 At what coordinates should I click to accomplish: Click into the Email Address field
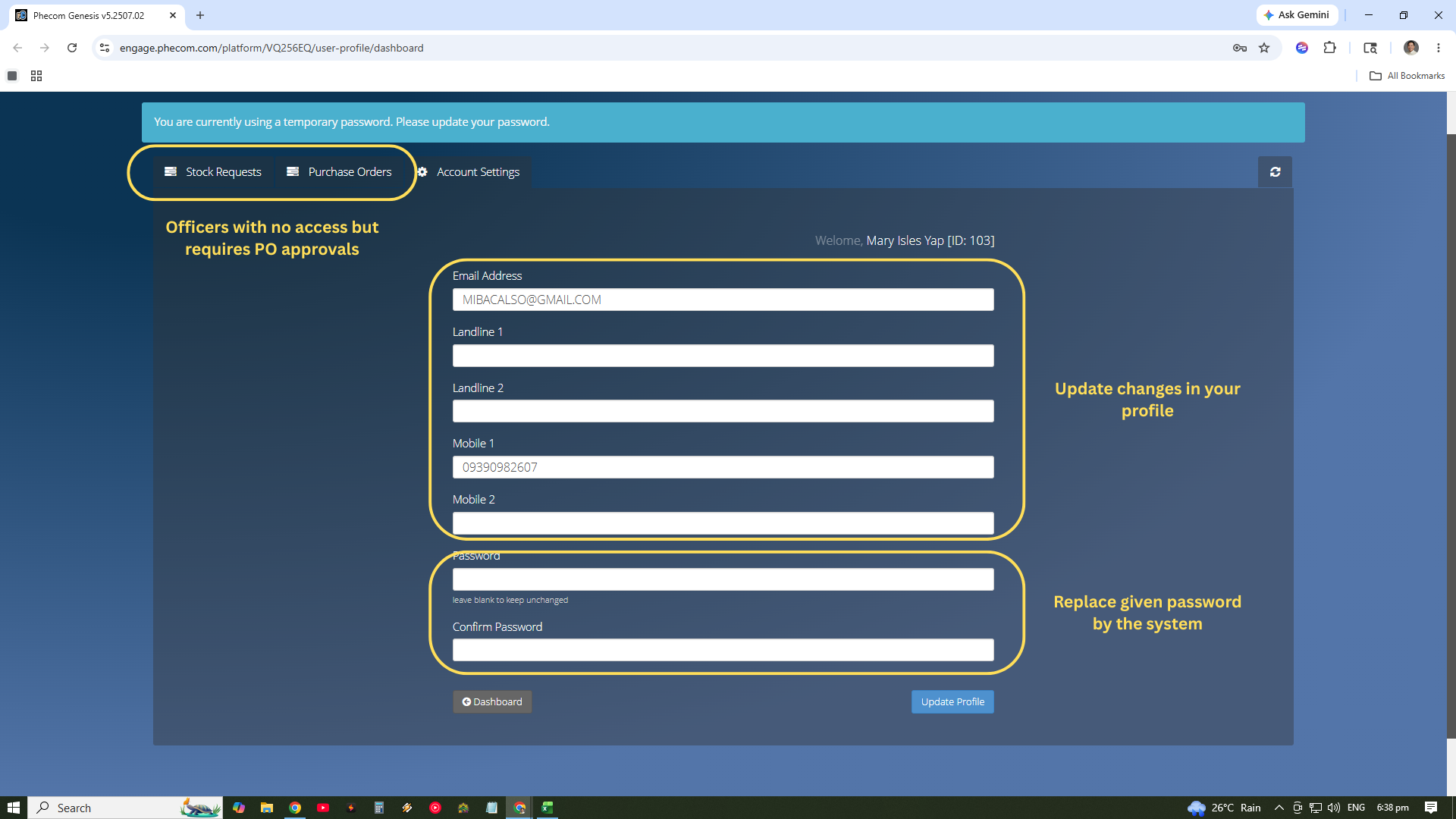click(723, 300)
